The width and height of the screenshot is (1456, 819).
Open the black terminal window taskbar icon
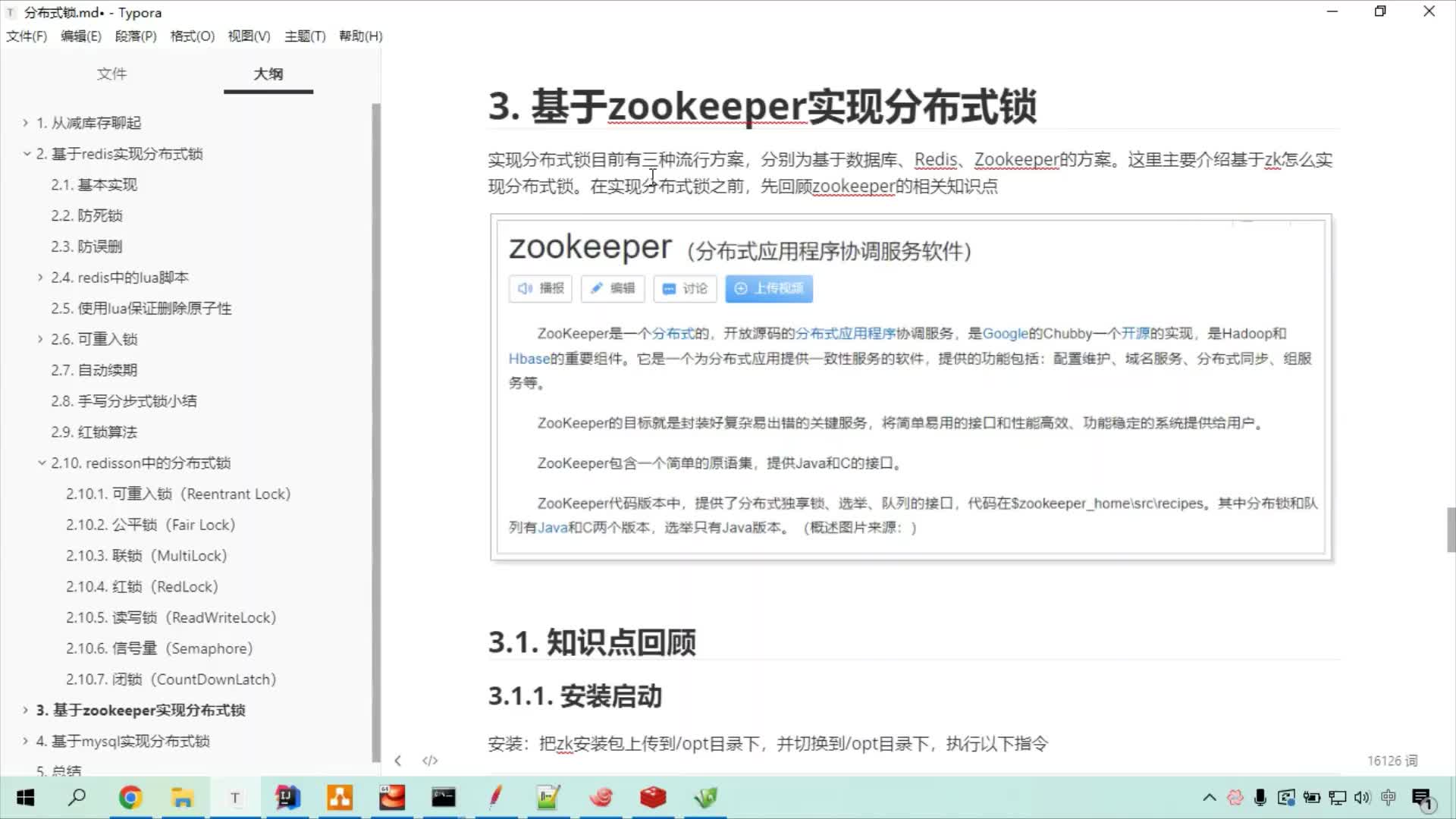(x=444, y=798)
